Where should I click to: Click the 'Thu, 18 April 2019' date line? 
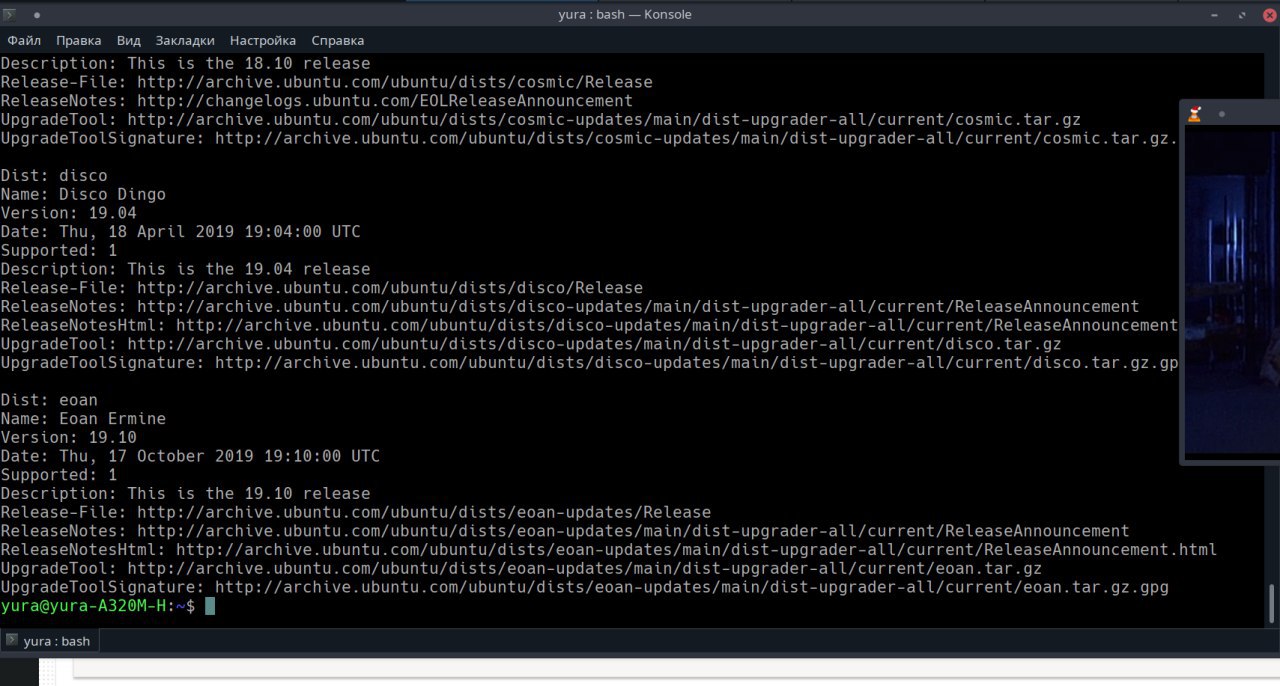[181, 232]
